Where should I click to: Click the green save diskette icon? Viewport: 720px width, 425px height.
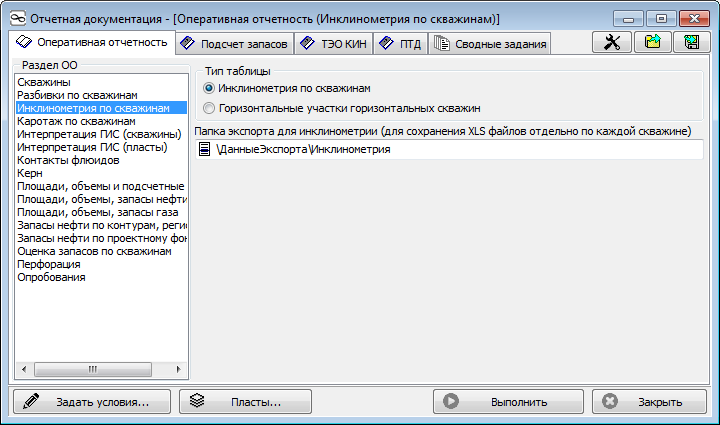692,42
